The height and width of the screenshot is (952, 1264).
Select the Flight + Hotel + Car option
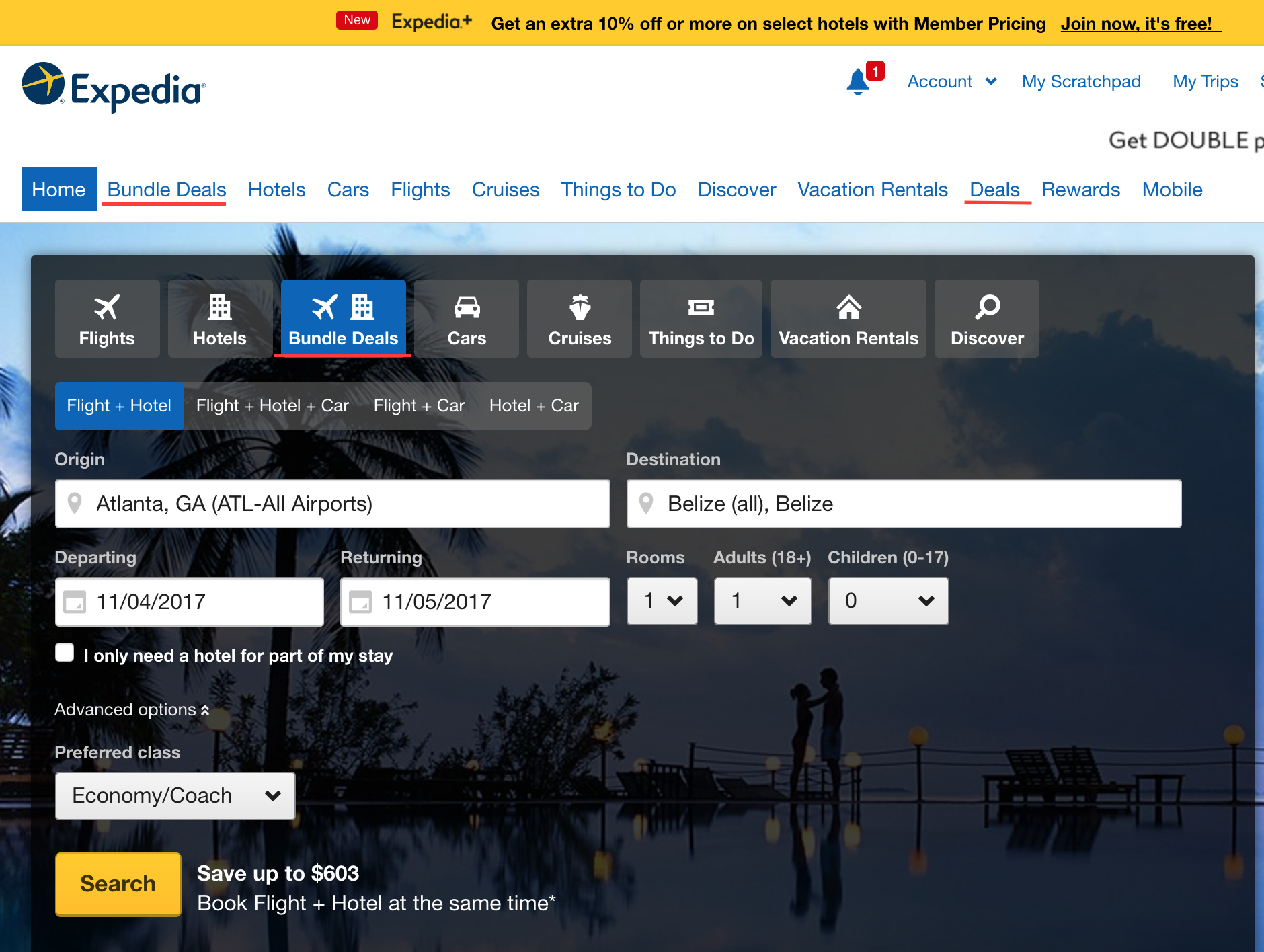tap(272, 406)
